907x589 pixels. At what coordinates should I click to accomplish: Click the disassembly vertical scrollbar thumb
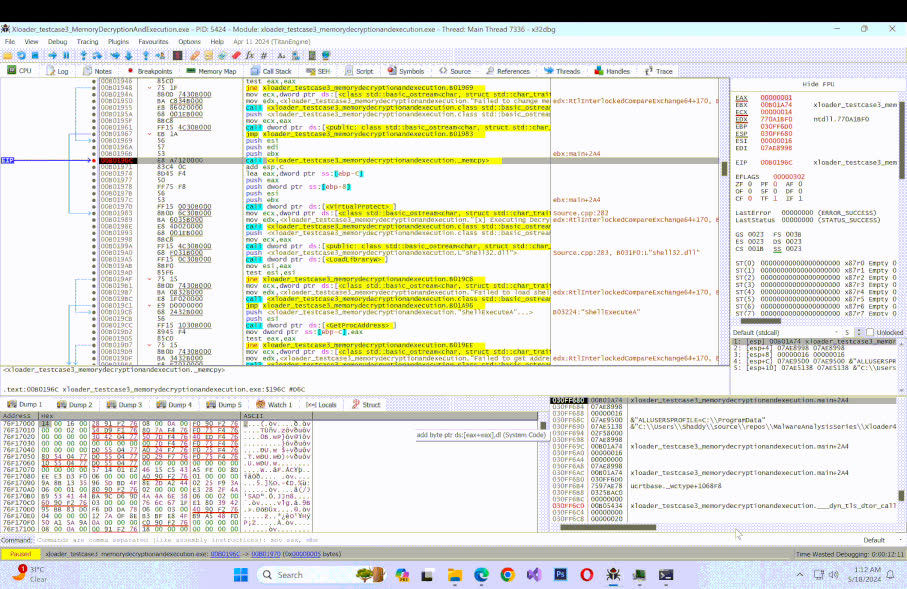tap(724, 168)
